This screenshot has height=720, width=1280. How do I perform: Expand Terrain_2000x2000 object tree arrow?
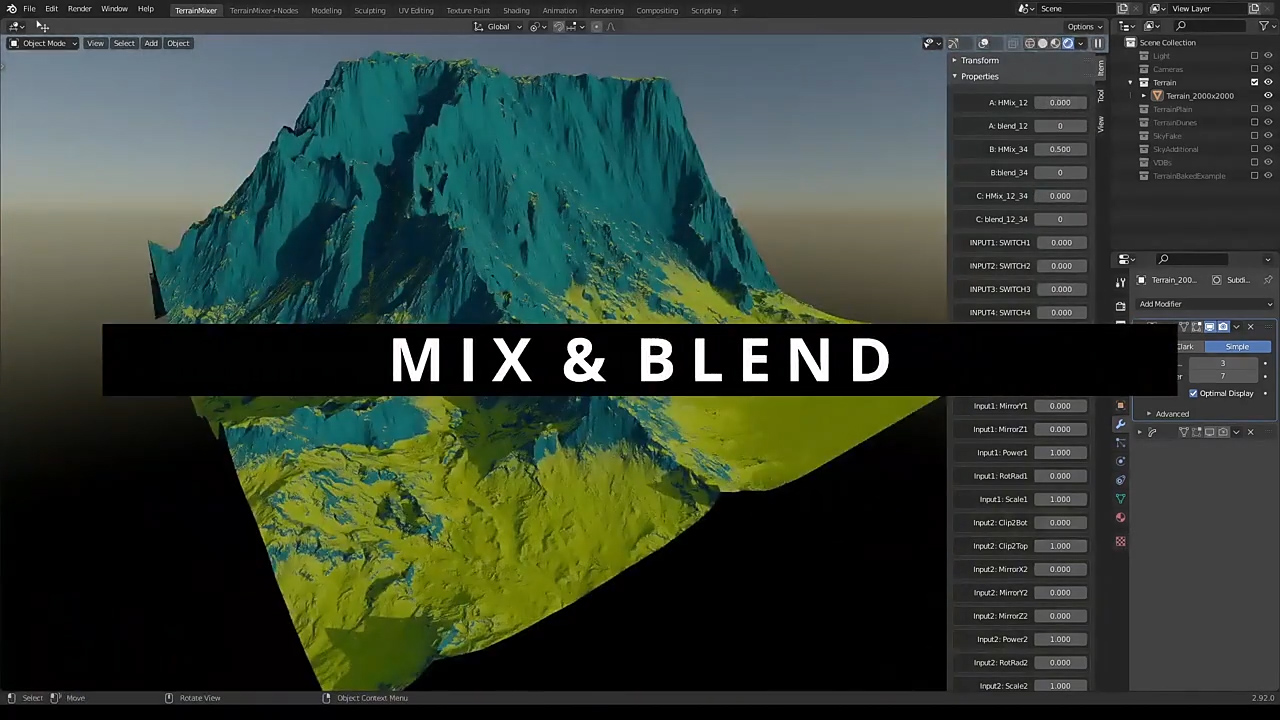(x=1145, y=96)
